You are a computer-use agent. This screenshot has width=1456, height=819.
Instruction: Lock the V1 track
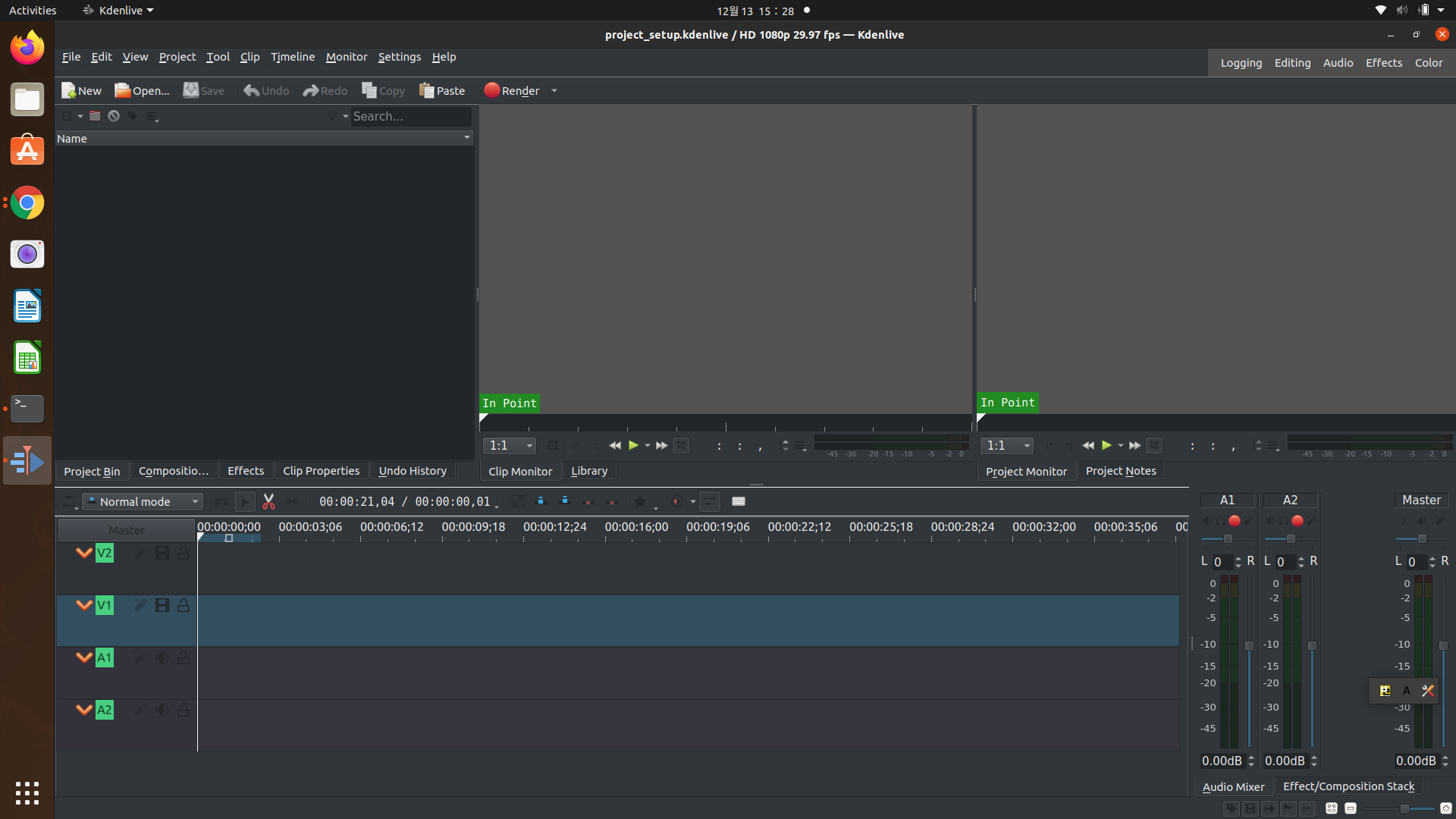click(184, 605)
